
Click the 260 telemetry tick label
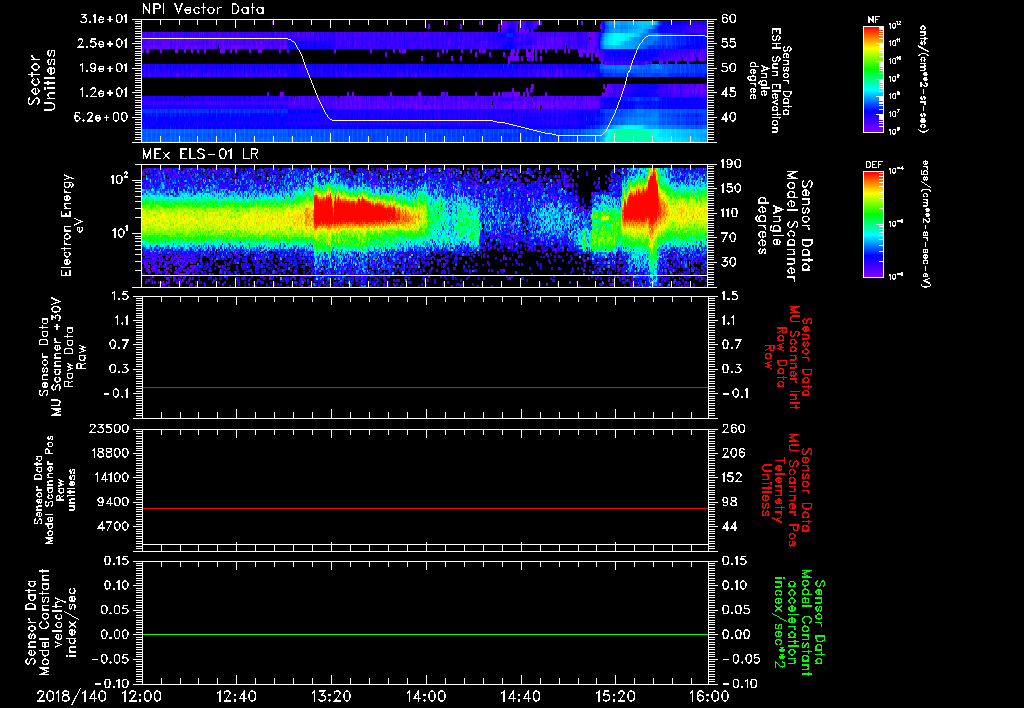pos(732,429)
